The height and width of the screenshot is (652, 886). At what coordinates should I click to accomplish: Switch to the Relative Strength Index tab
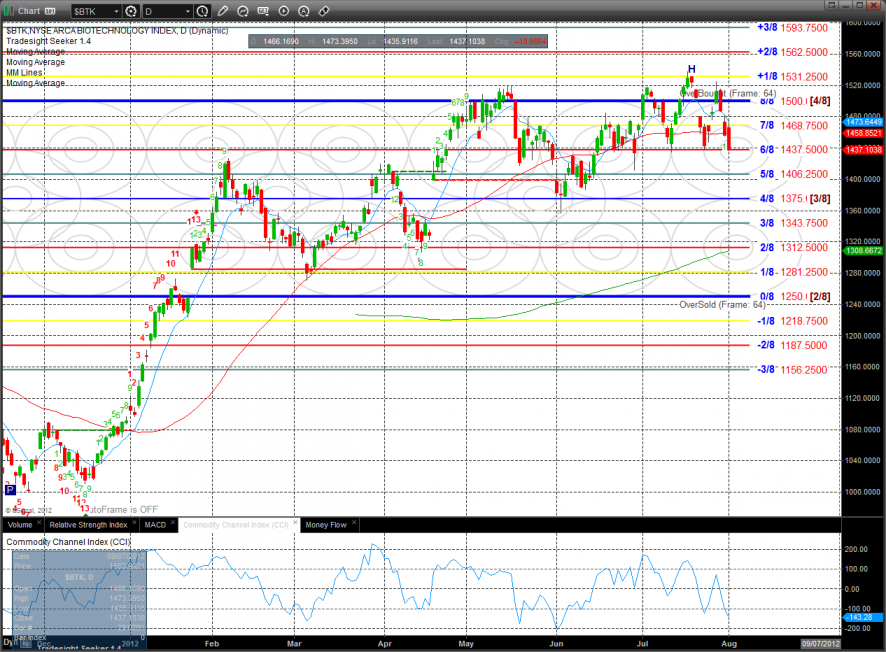pyautogui.click(x=85, y=524)
